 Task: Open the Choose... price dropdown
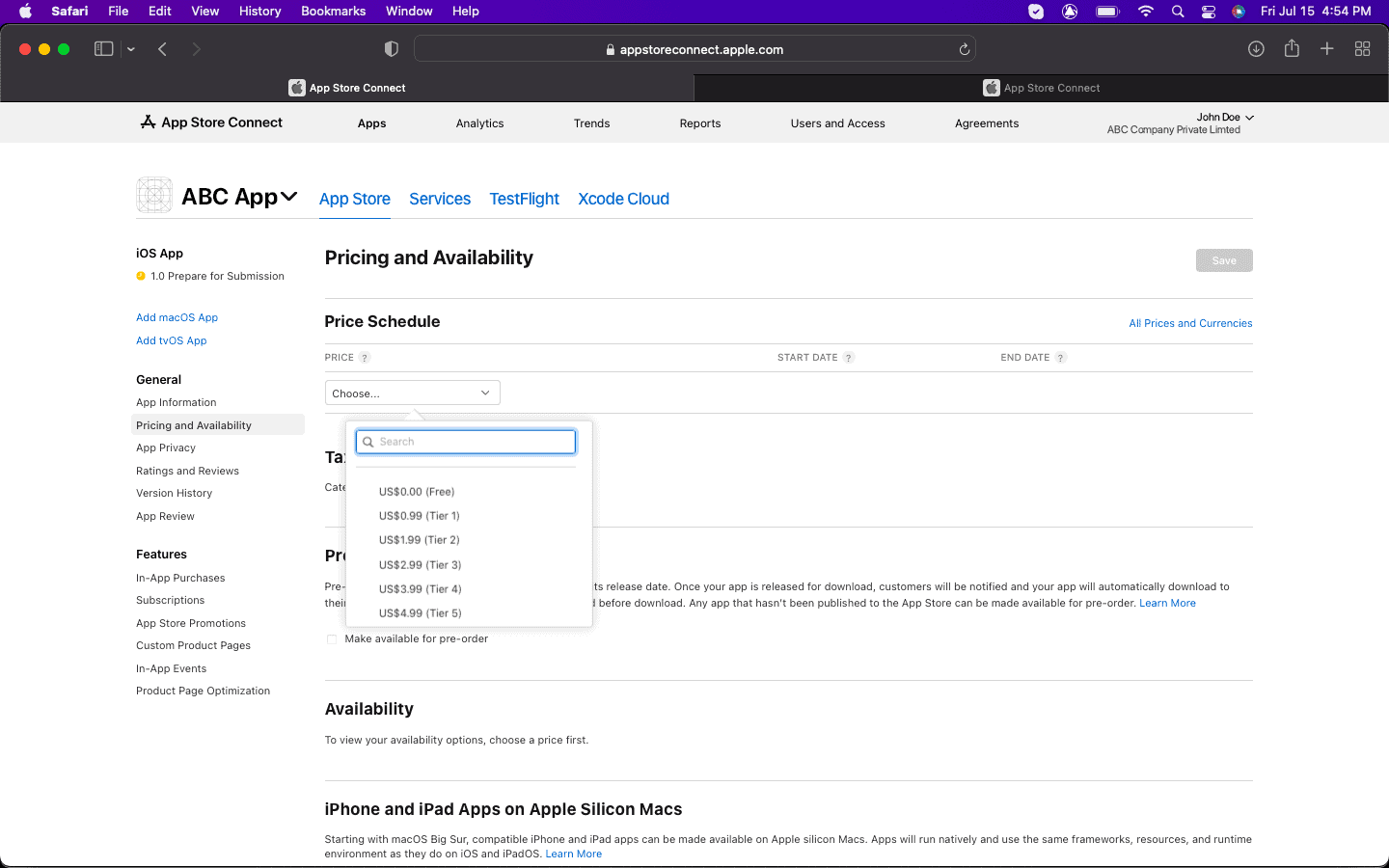click(413, 393)
